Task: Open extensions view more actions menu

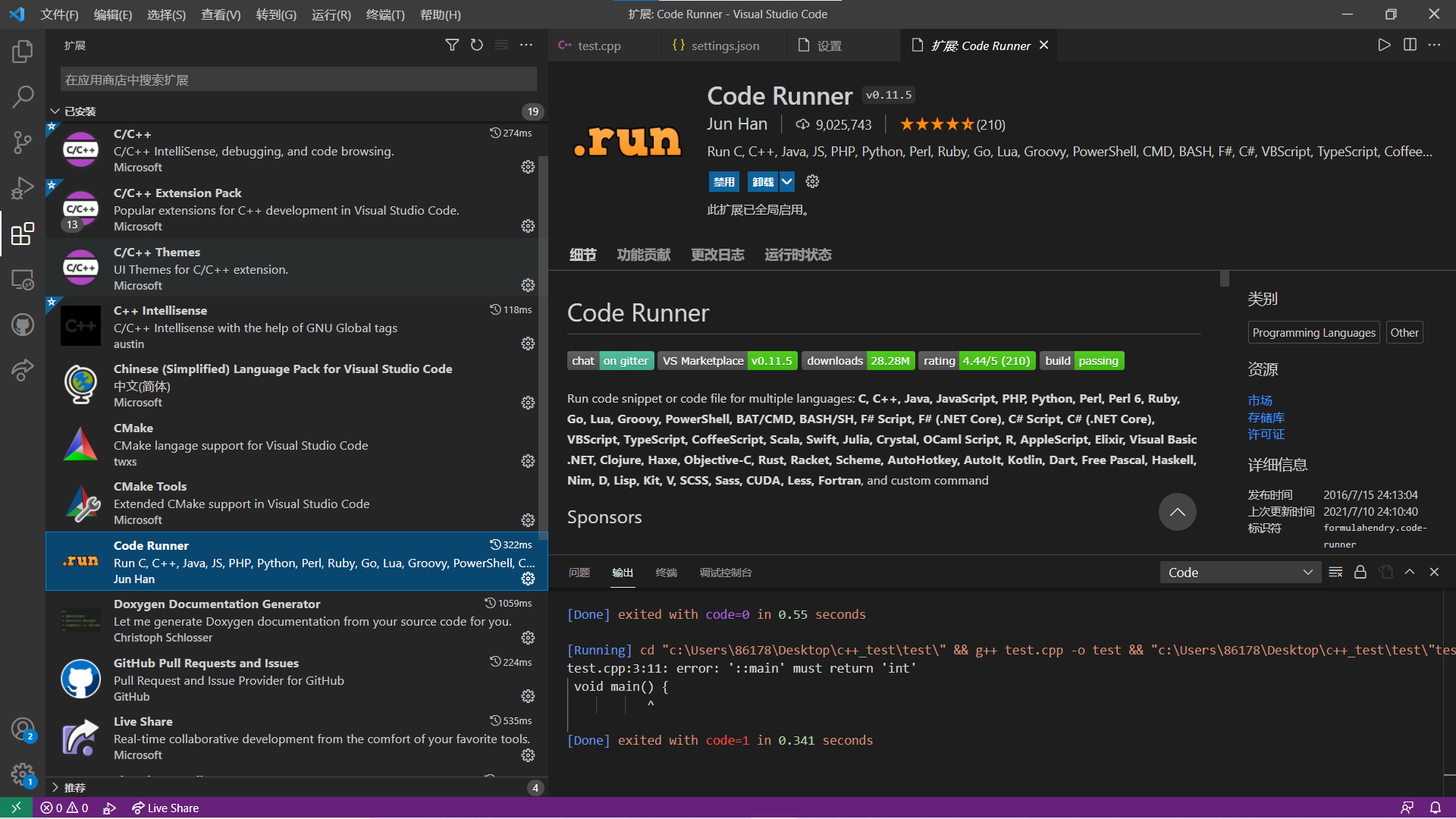Action: pos(526,45)
